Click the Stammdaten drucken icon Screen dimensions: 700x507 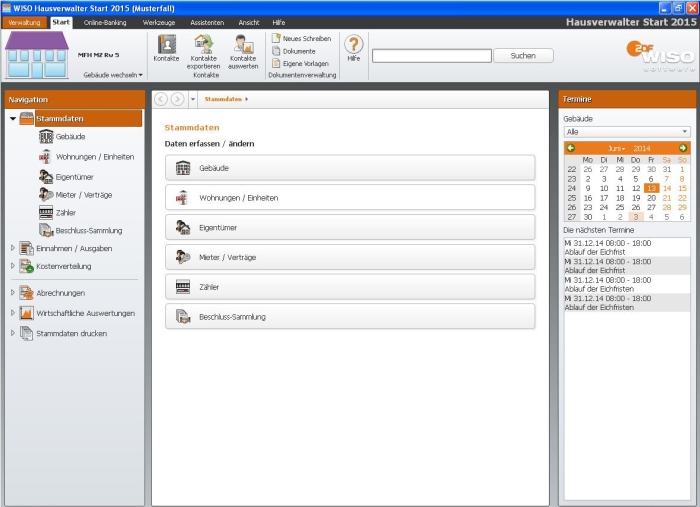pyautogui.click(x=26, y=333)
